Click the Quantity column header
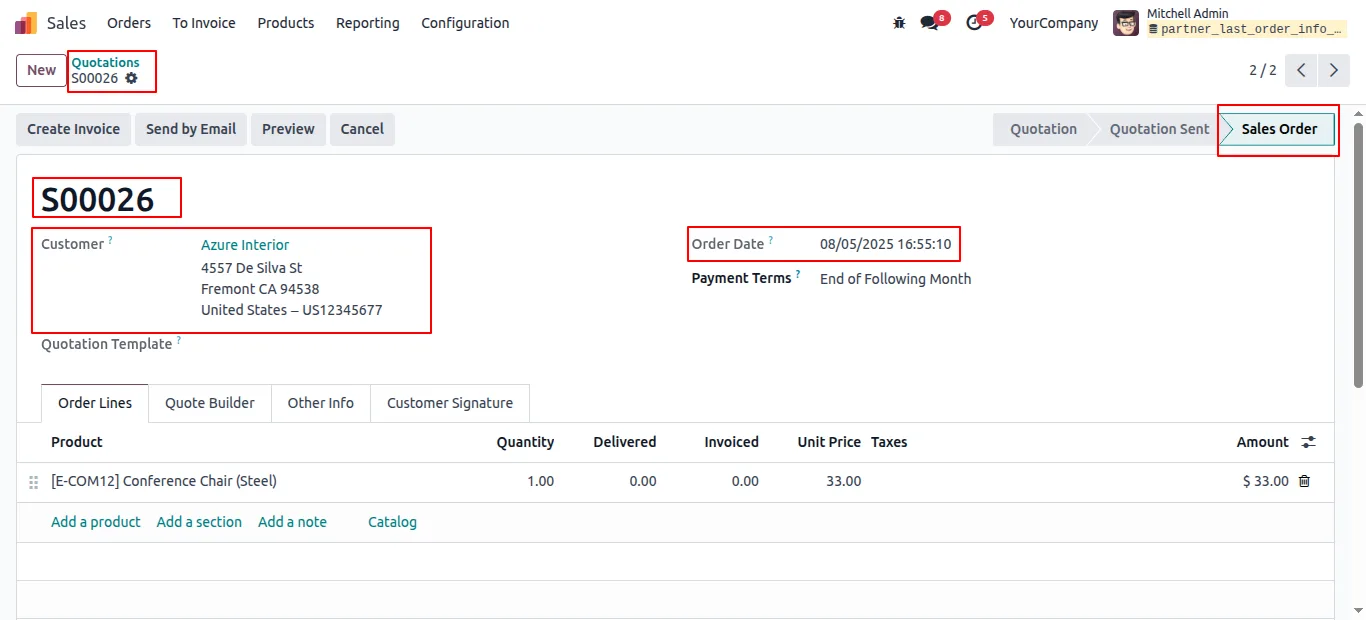Image resolution: width=1366 pixels, height=620 pixels. pyautogui.click(x=525, y=442)
